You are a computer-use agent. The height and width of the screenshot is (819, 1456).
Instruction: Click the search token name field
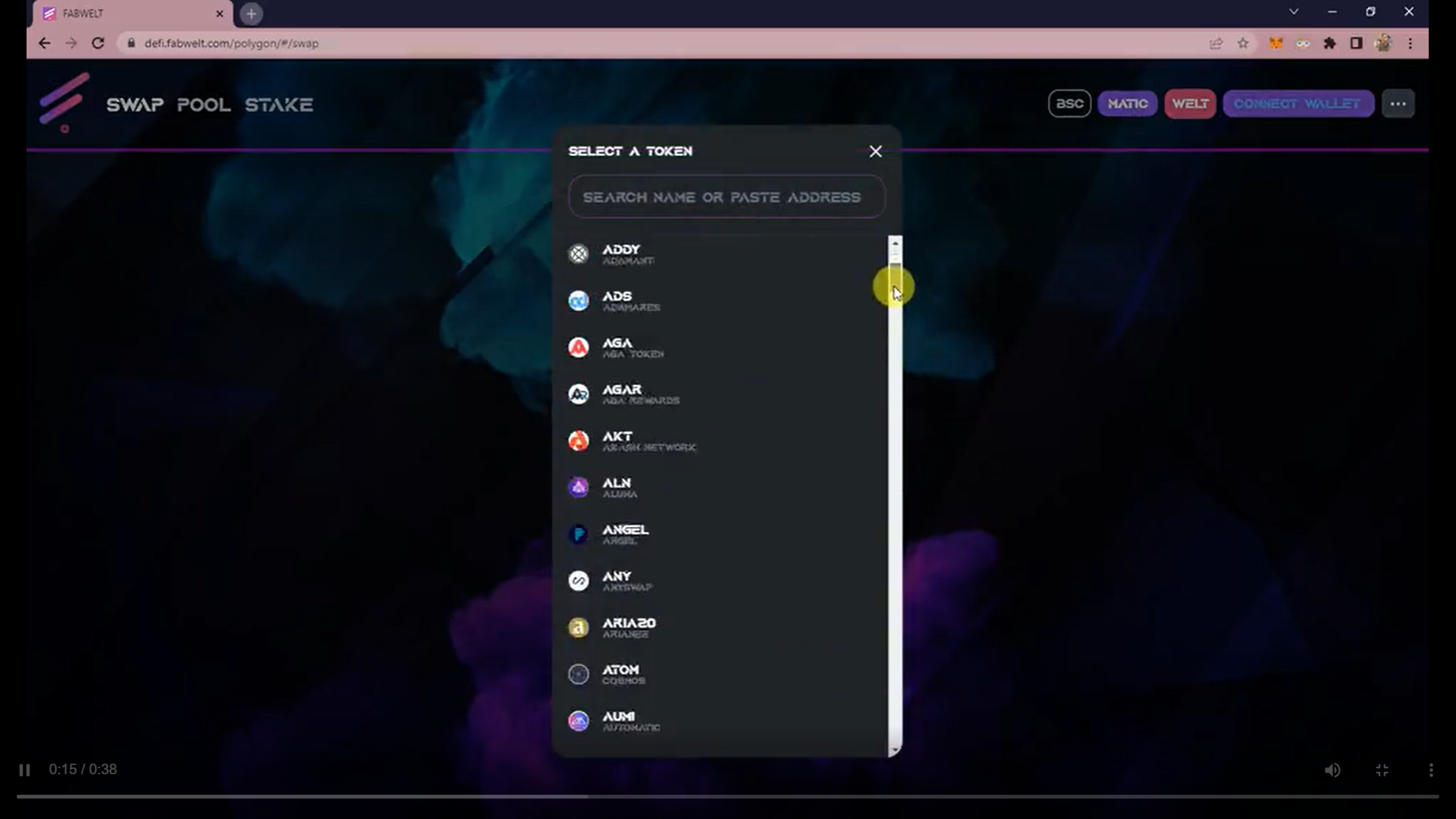click(x=726, y=197)
